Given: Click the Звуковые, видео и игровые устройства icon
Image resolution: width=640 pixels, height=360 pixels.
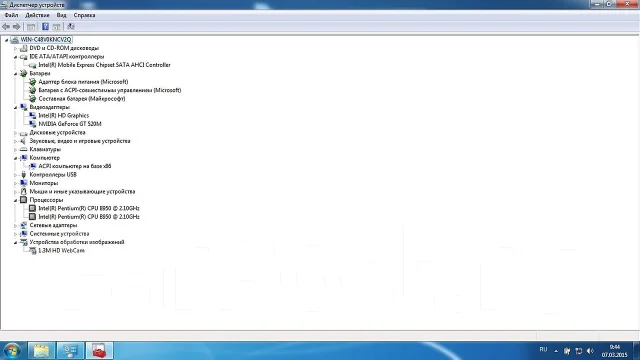Looking at the screenshot, I should coord(24,141).
